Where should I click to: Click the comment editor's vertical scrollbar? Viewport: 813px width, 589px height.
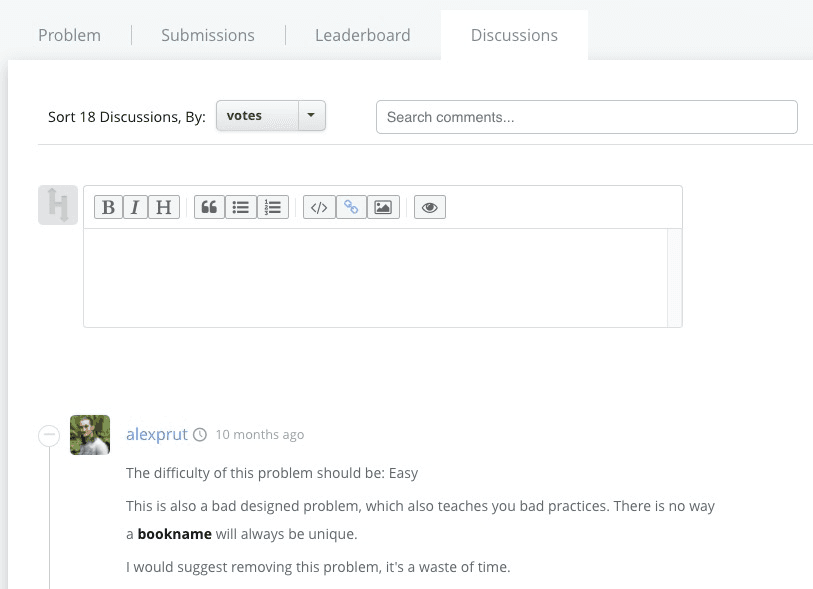675,277
